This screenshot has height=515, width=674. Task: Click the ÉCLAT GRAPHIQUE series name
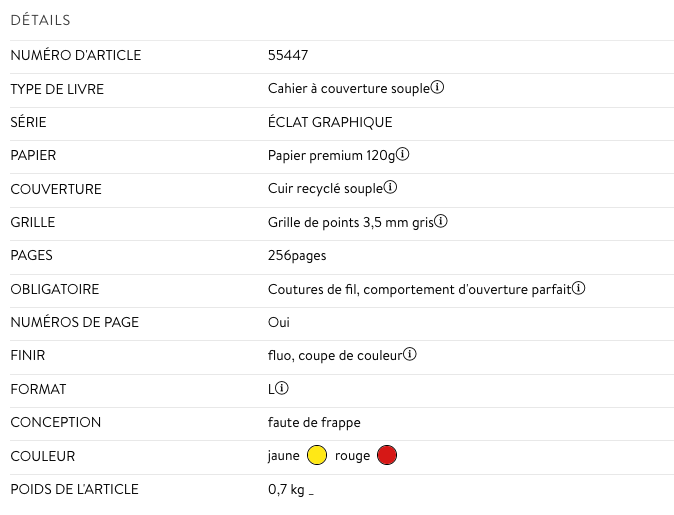pyautogui.click(x=330, y=122)
